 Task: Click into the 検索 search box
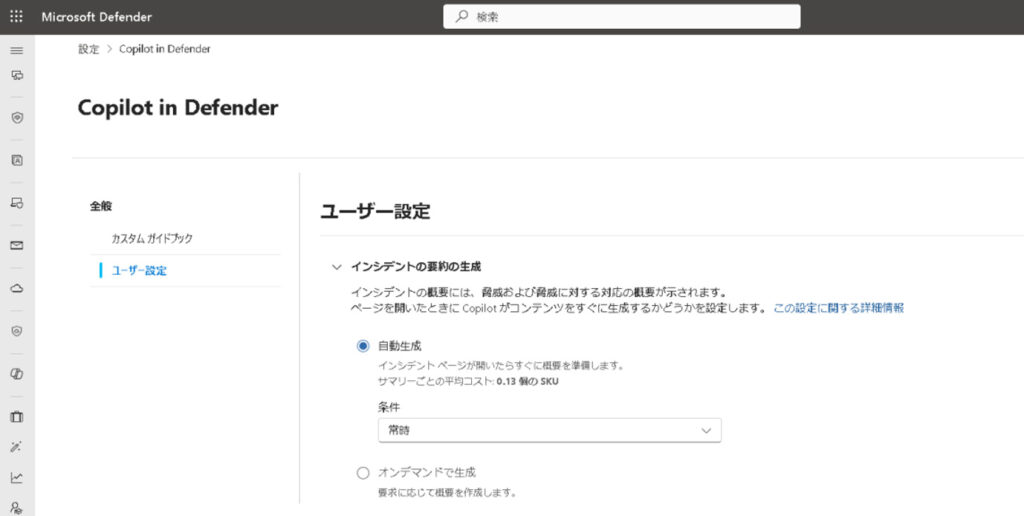[x=620, y=17]
